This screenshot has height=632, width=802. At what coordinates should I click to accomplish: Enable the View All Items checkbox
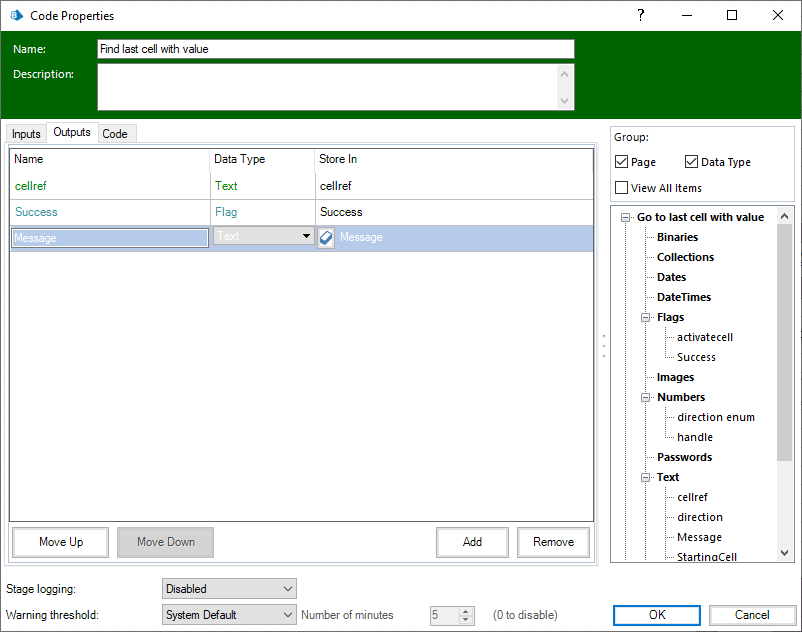(622, 188)
